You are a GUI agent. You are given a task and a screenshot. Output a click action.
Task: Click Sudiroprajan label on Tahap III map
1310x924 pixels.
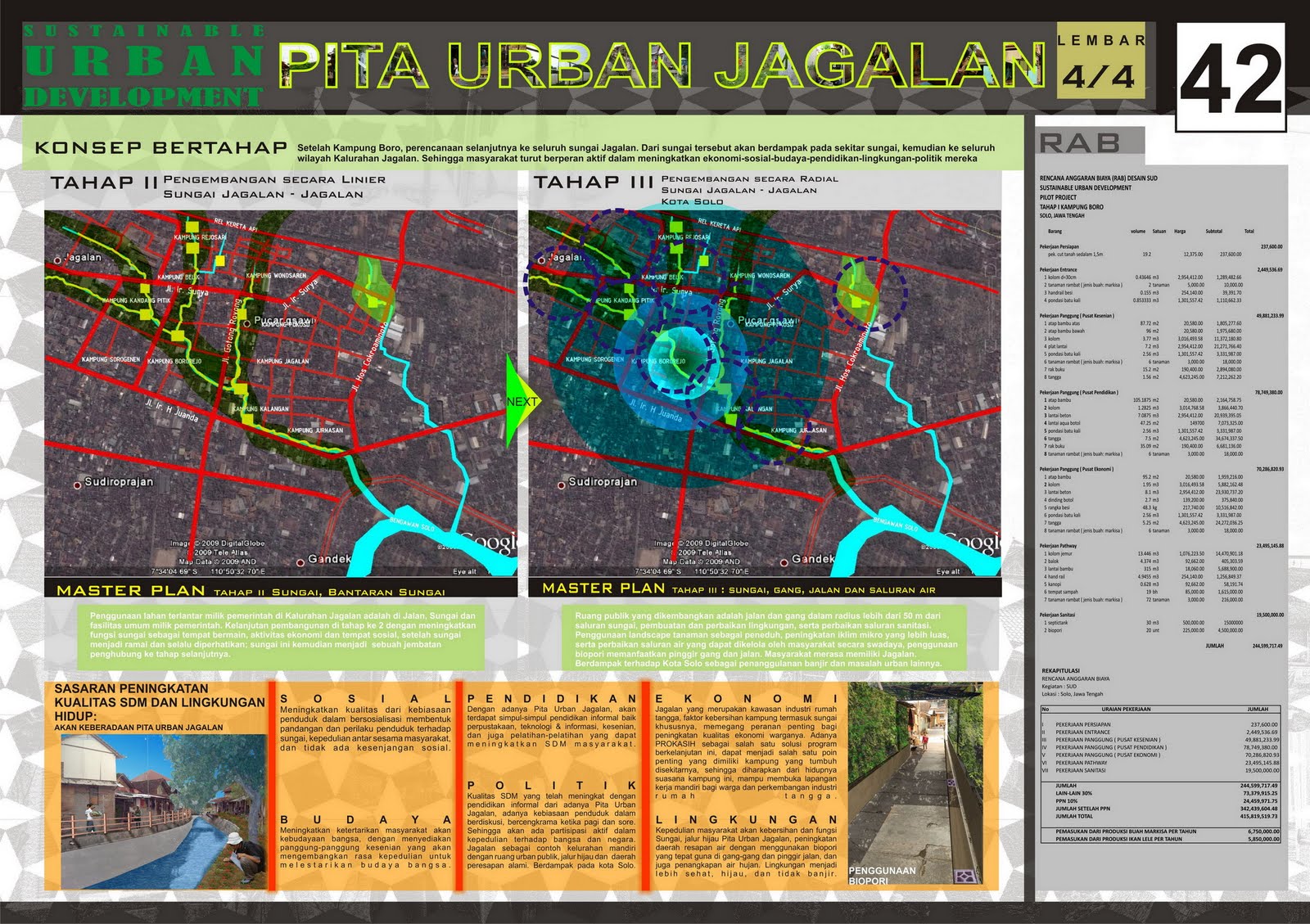pyautogui.click(x=603, y=482)
